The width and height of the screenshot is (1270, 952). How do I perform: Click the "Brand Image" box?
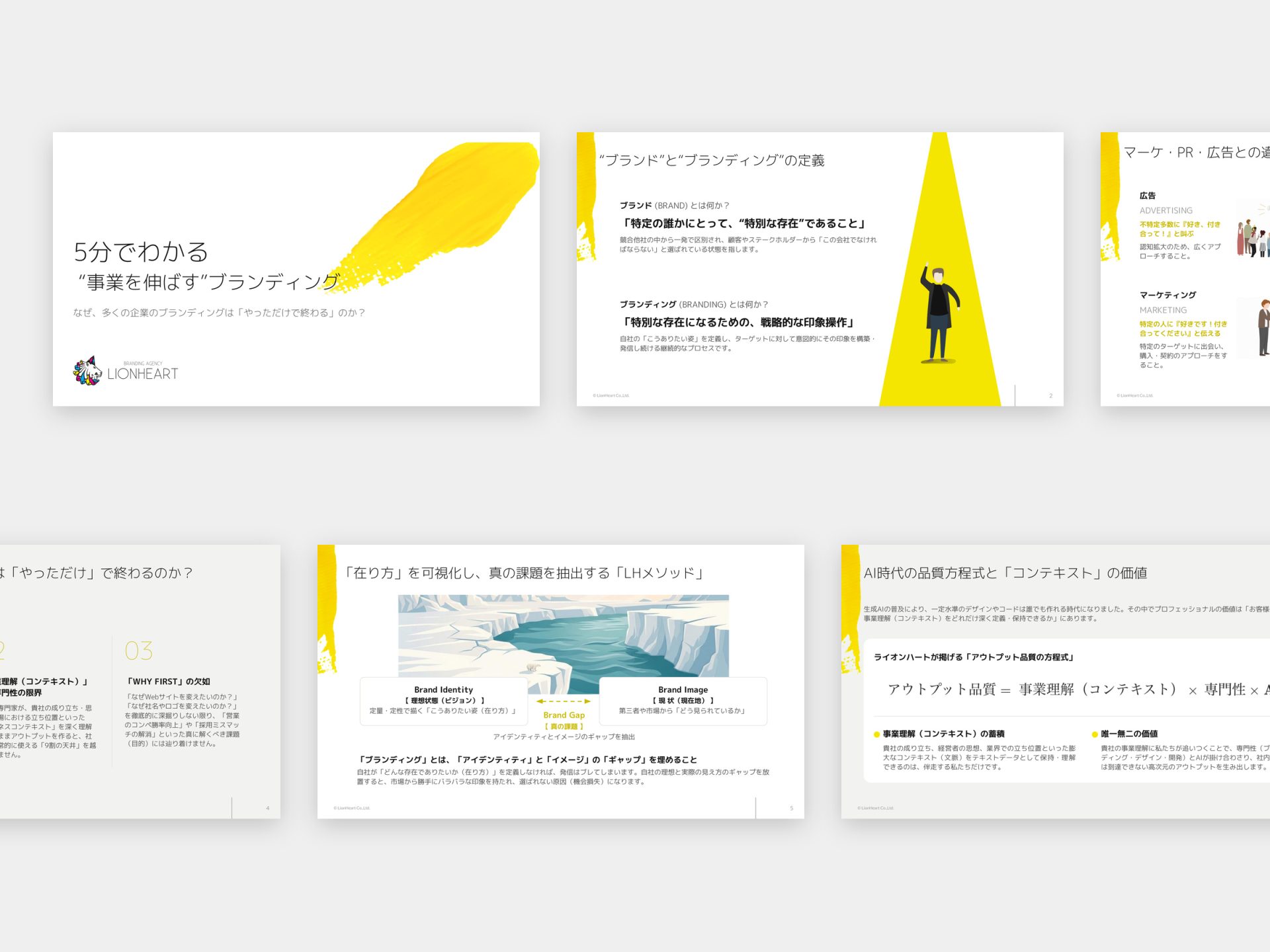pos(683,701)
